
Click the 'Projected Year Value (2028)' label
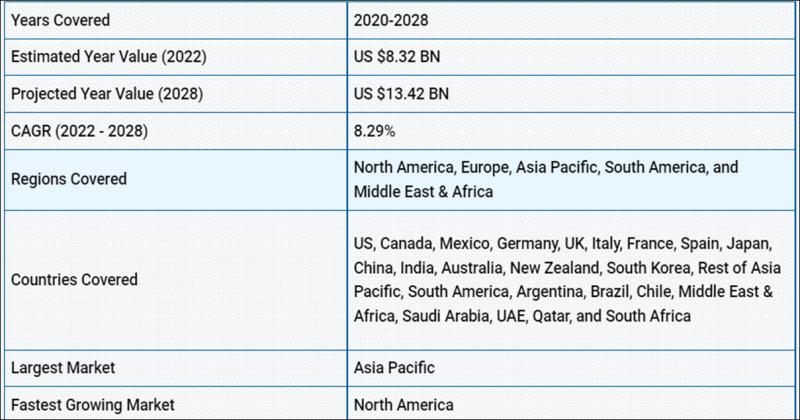[108, 93]
